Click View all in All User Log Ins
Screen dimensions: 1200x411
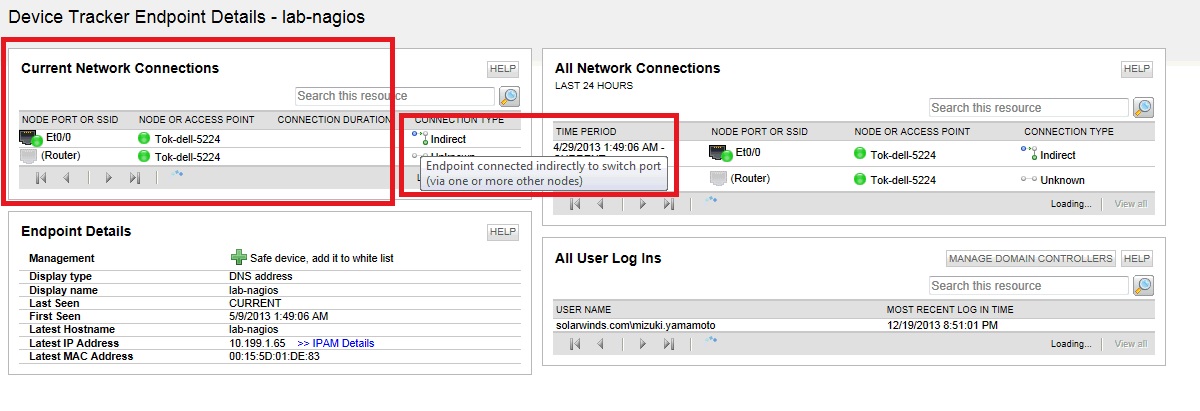(x=1131, y=344)
